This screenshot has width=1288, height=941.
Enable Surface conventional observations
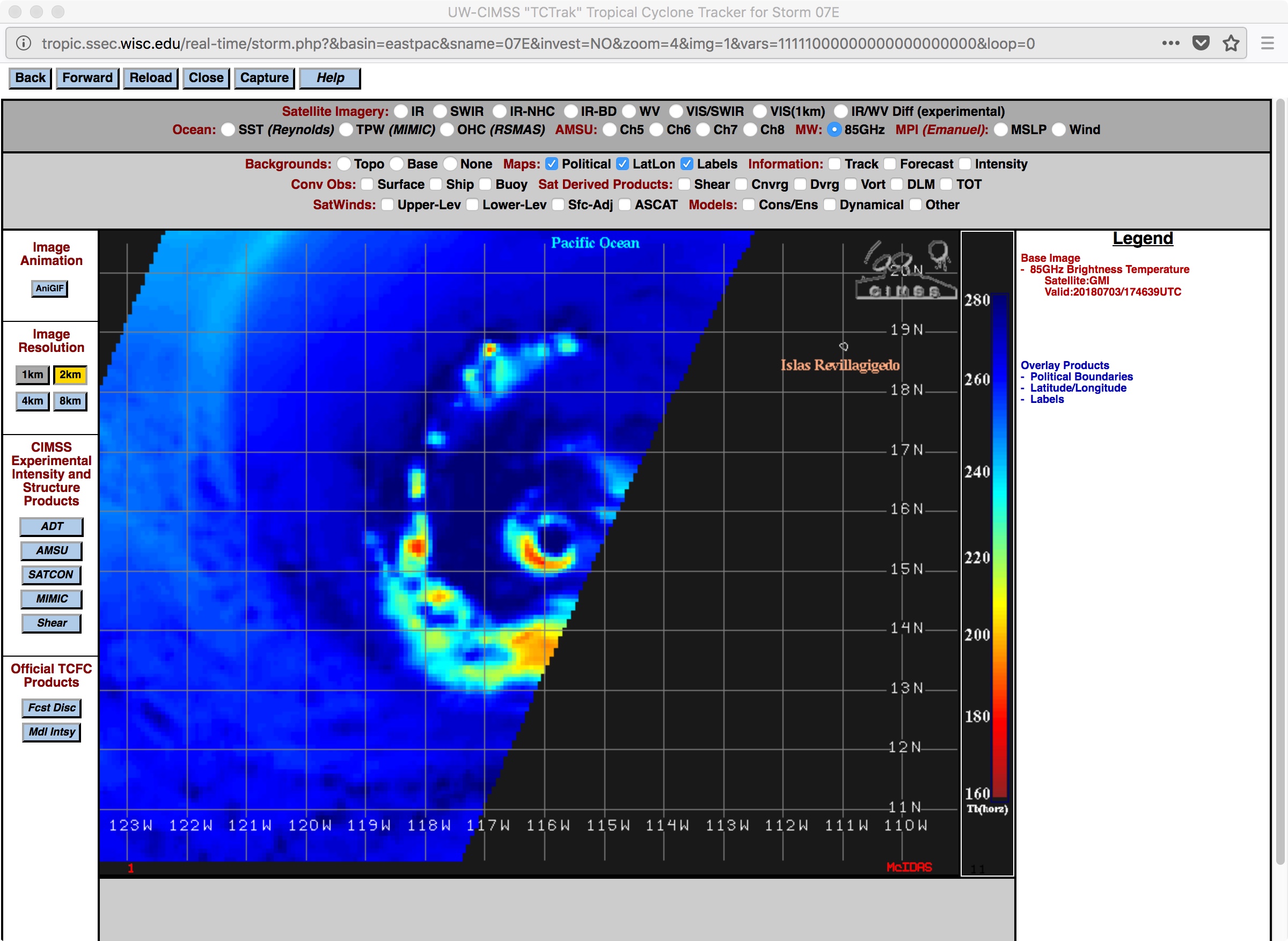368,185
